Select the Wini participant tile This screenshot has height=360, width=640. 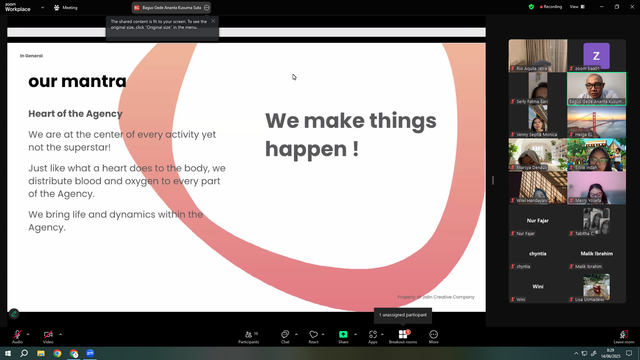point(538,287)
